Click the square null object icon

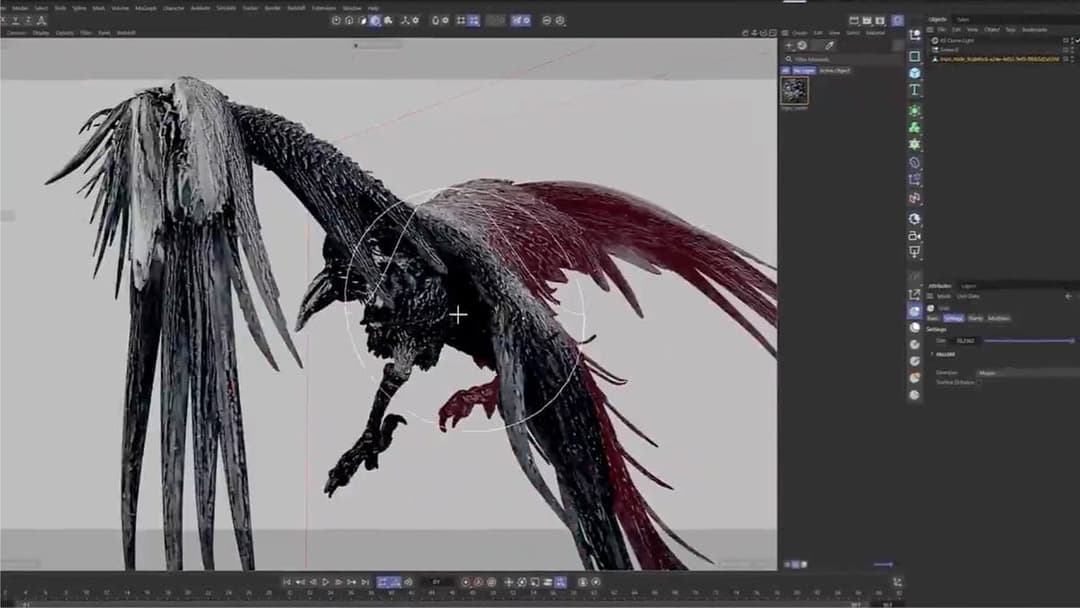[x=915, y=56]
